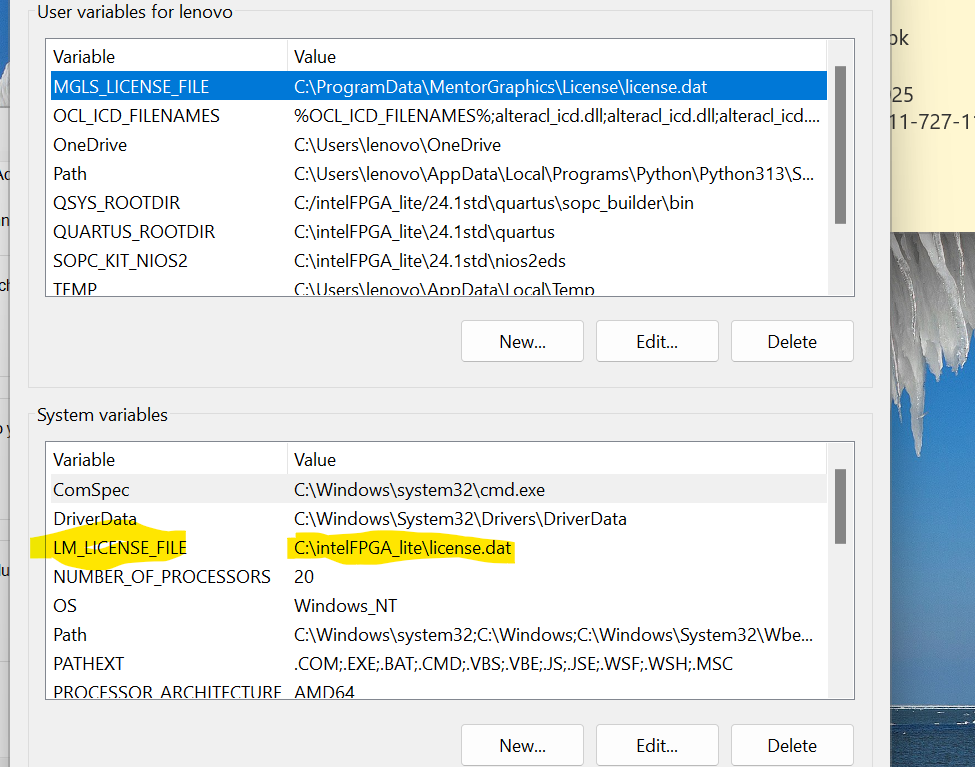Click New button under User variables
Viewport: 975px width, 767px height.
pos(522,341)
